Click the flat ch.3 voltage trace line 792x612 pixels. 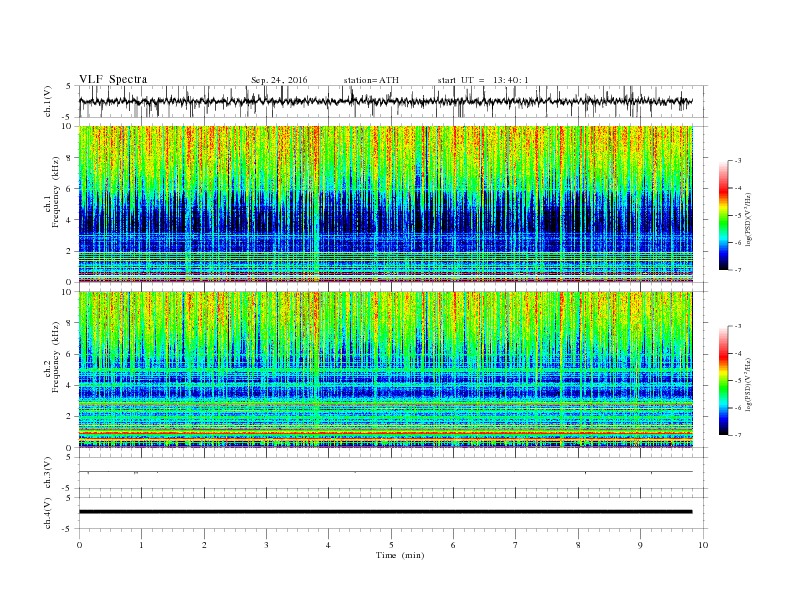pyautogui.click(x=385, y=472)
